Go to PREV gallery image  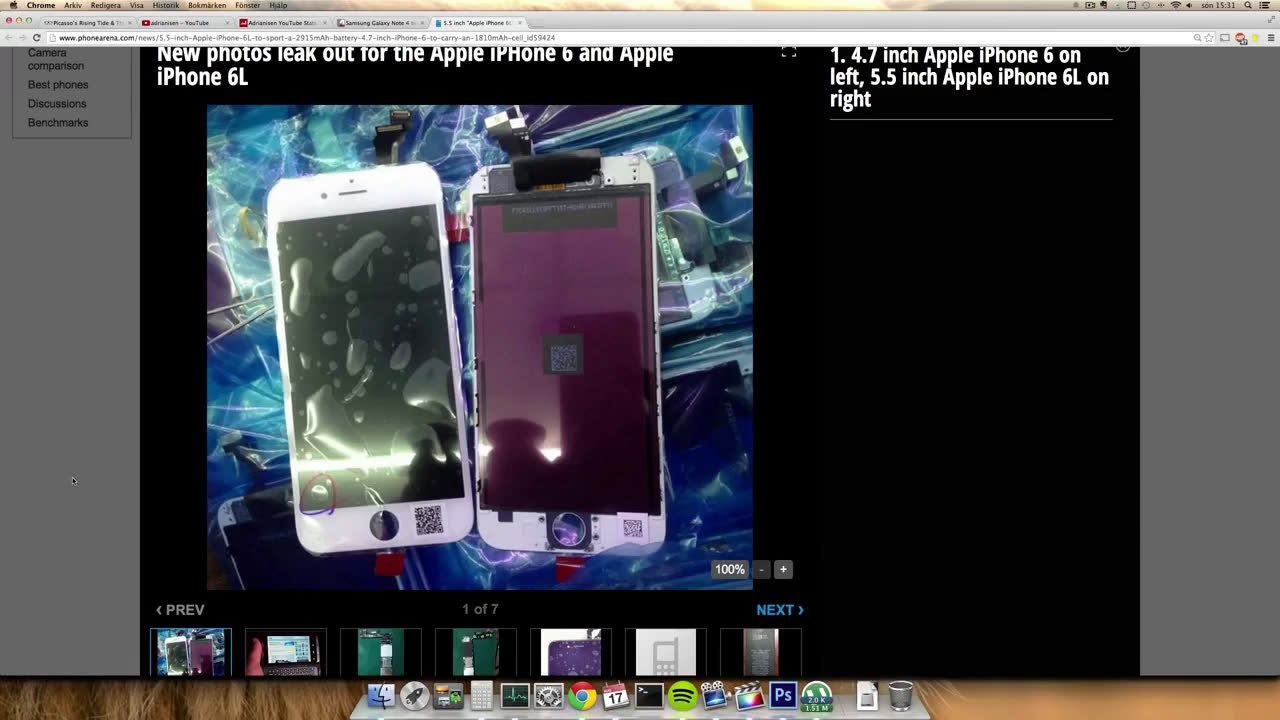click(x=180, y=610)
